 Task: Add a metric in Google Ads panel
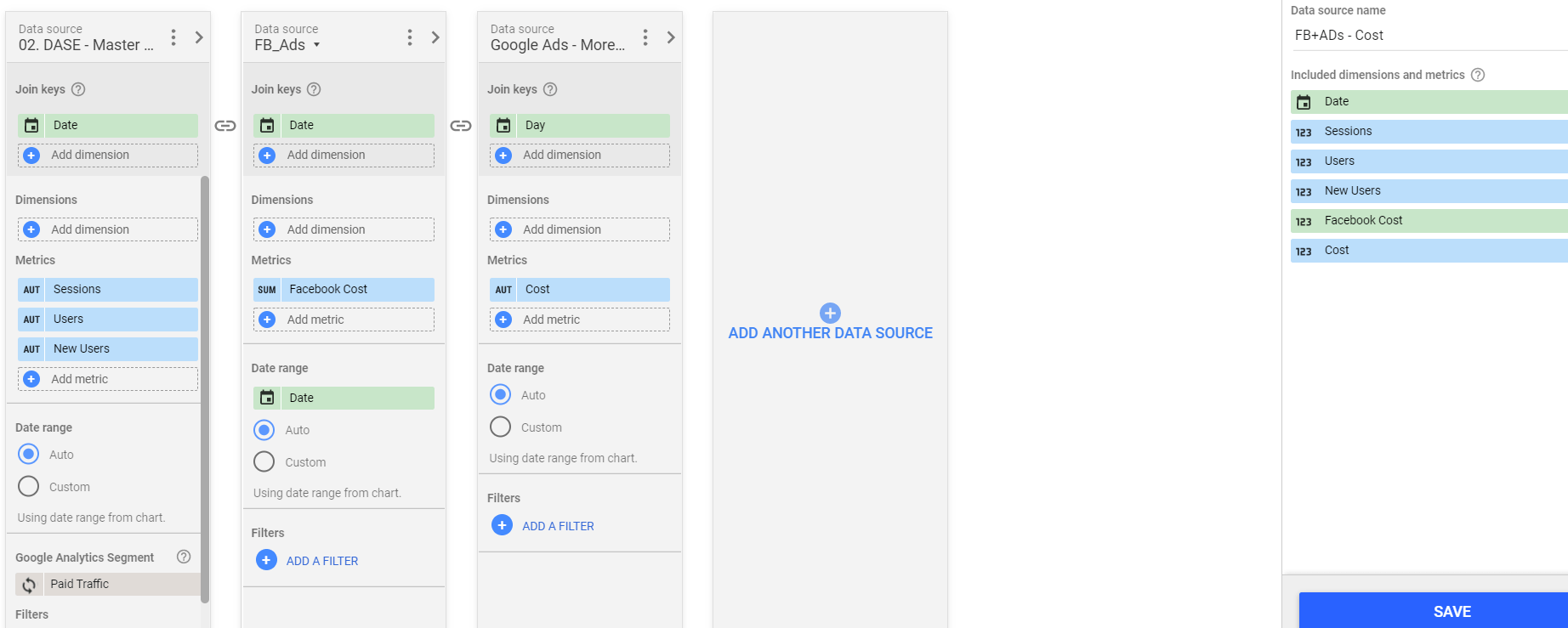580,320
